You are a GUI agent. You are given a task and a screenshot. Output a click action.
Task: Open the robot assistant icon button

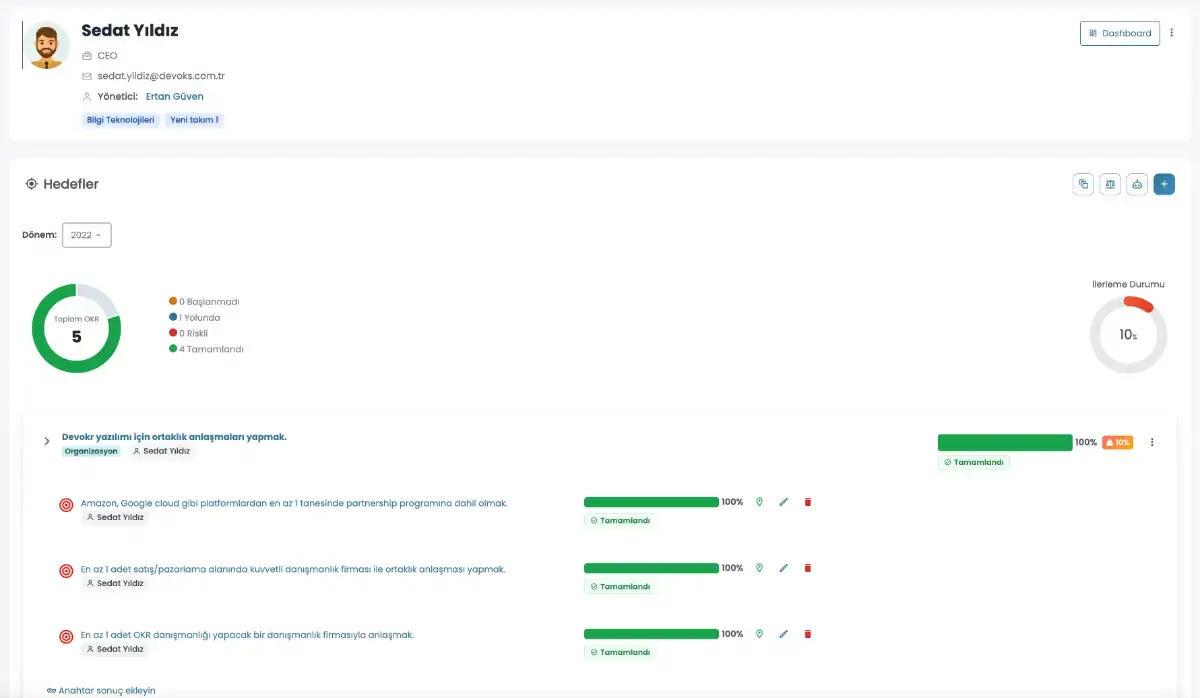click(x=1137, y=184)
